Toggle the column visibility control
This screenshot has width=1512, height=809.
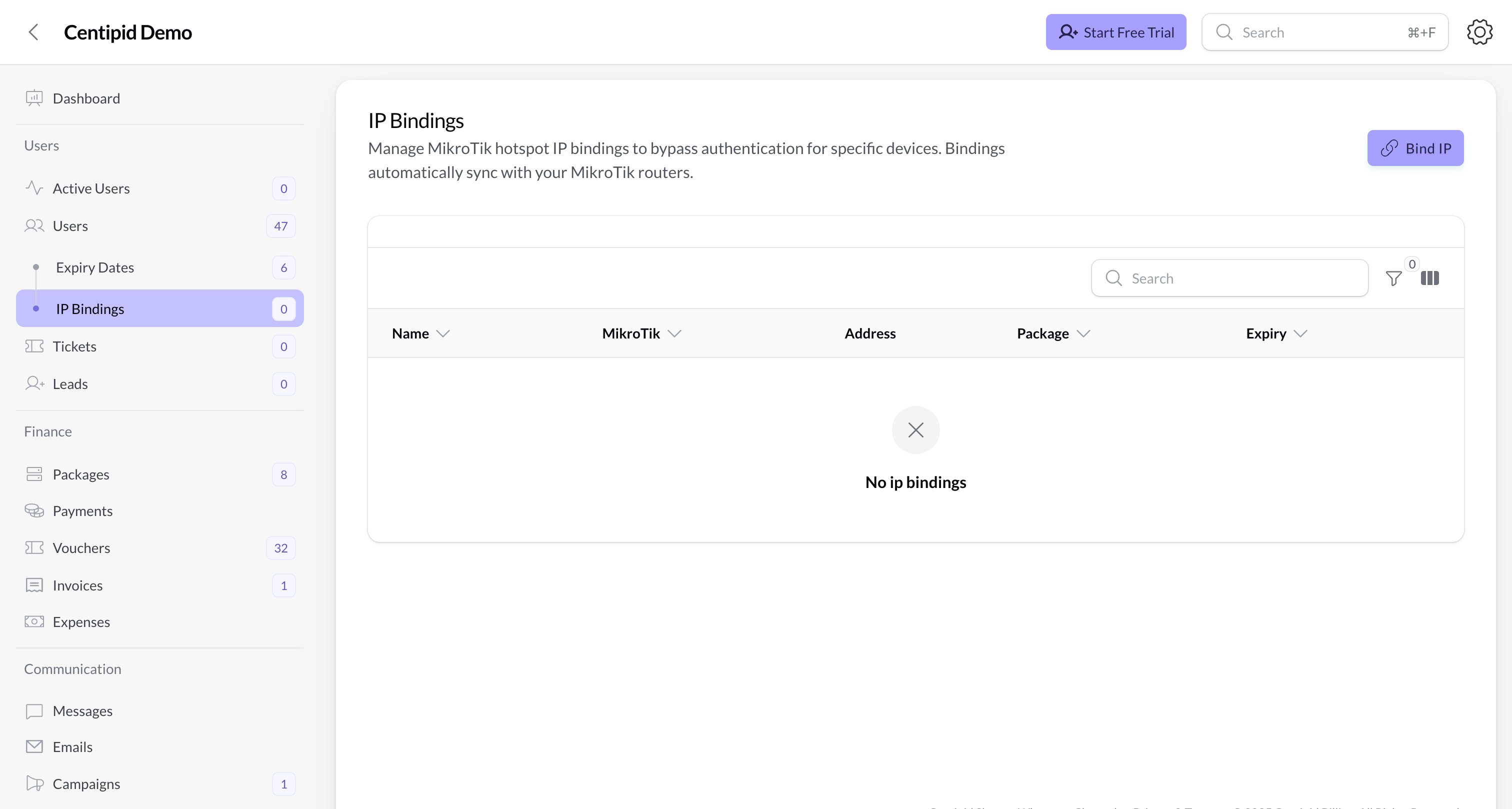[1430, 278]
